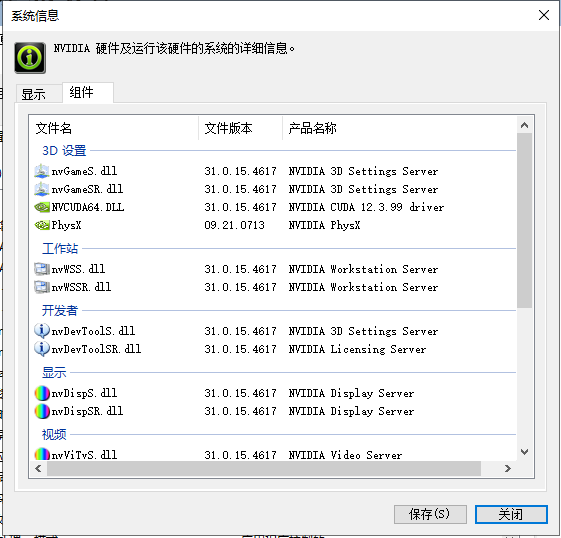This screenshot has width=561, height=538.
Task: Sort by 产品名称 column header
Action: 400,128
